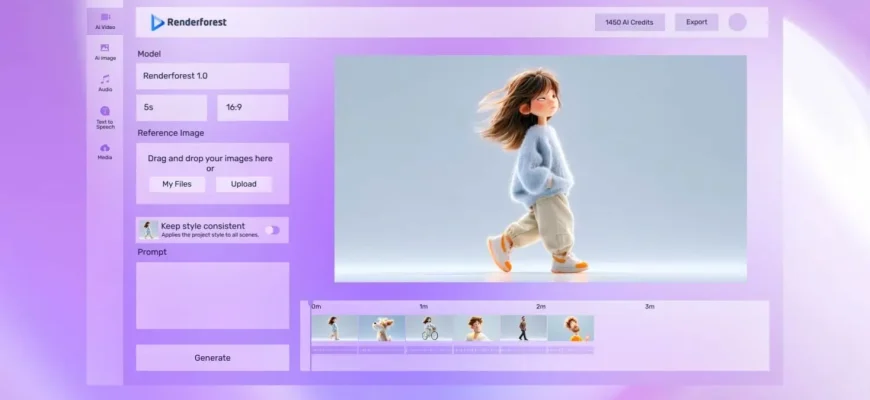Open the Text to Speech section

coord(105,118)
